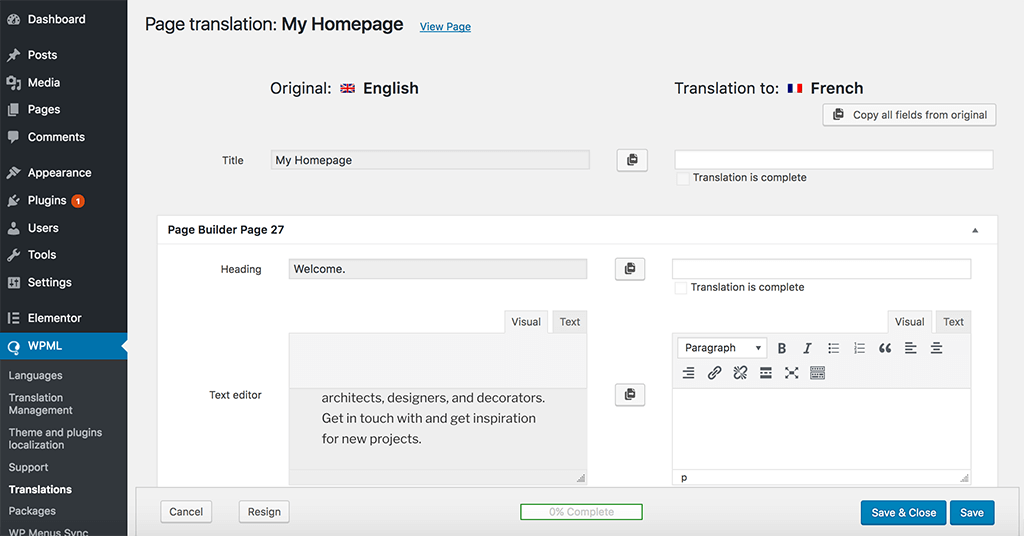Check Heading Translation is complete box
This screenshot has height=536, width=1024.
point(680,288)
